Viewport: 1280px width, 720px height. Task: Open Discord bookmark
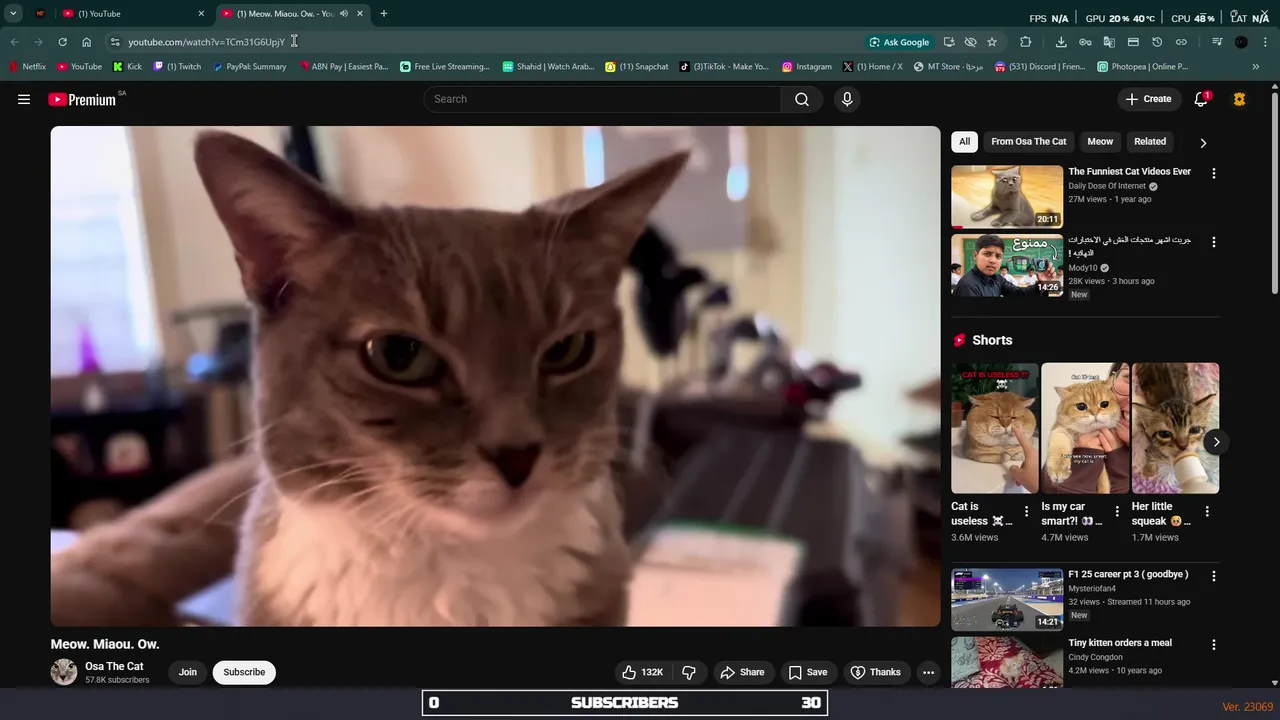click(x=1040, y=67)
